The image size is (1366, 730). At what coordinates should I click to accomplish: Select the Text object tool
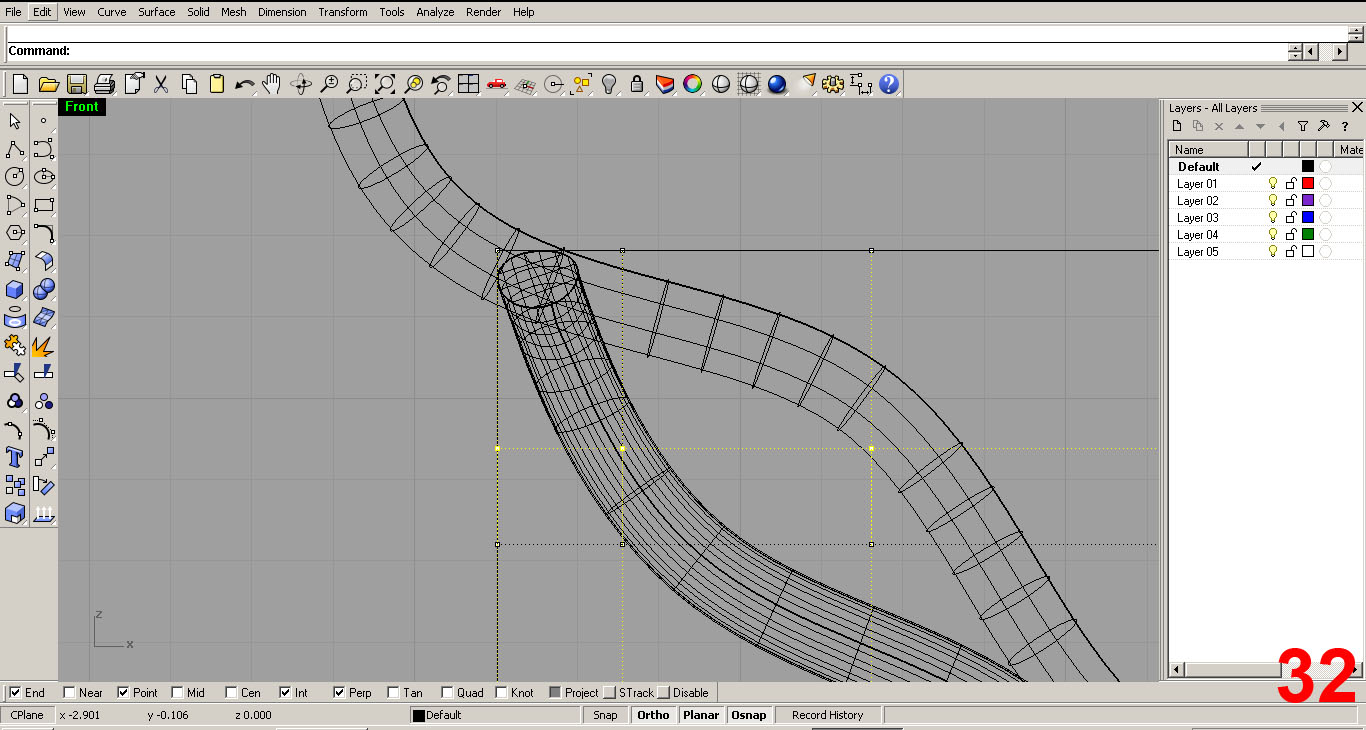(15, 458)
